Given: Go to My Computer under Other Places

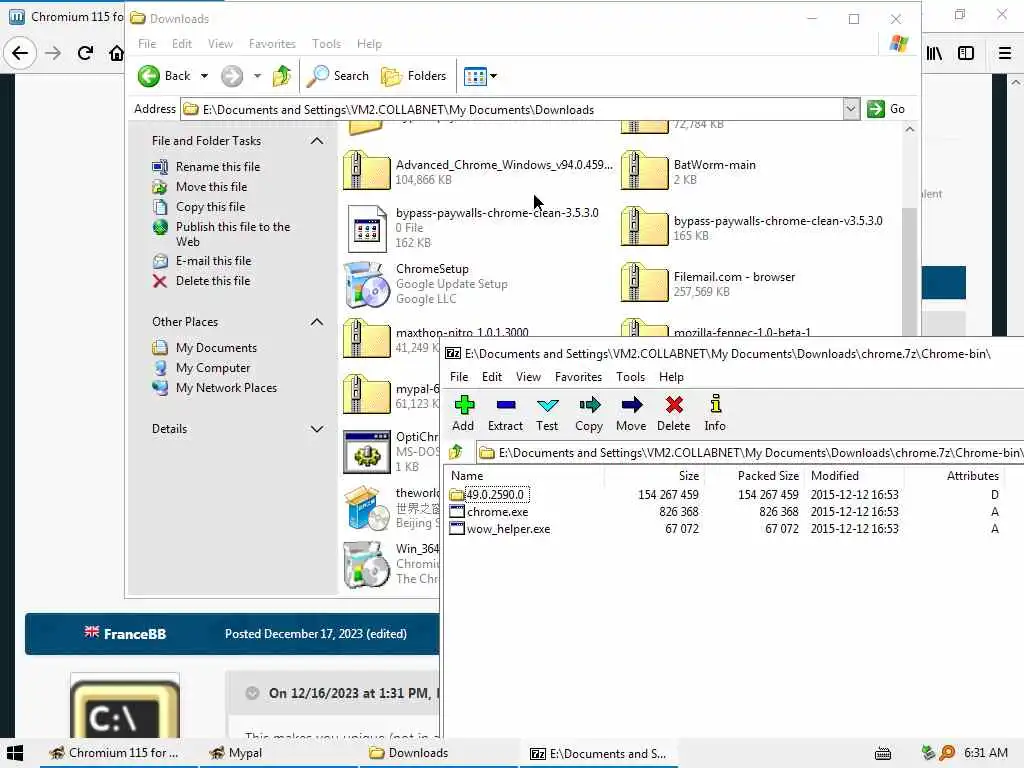Looking at the screenshot, I should [212, 368].
